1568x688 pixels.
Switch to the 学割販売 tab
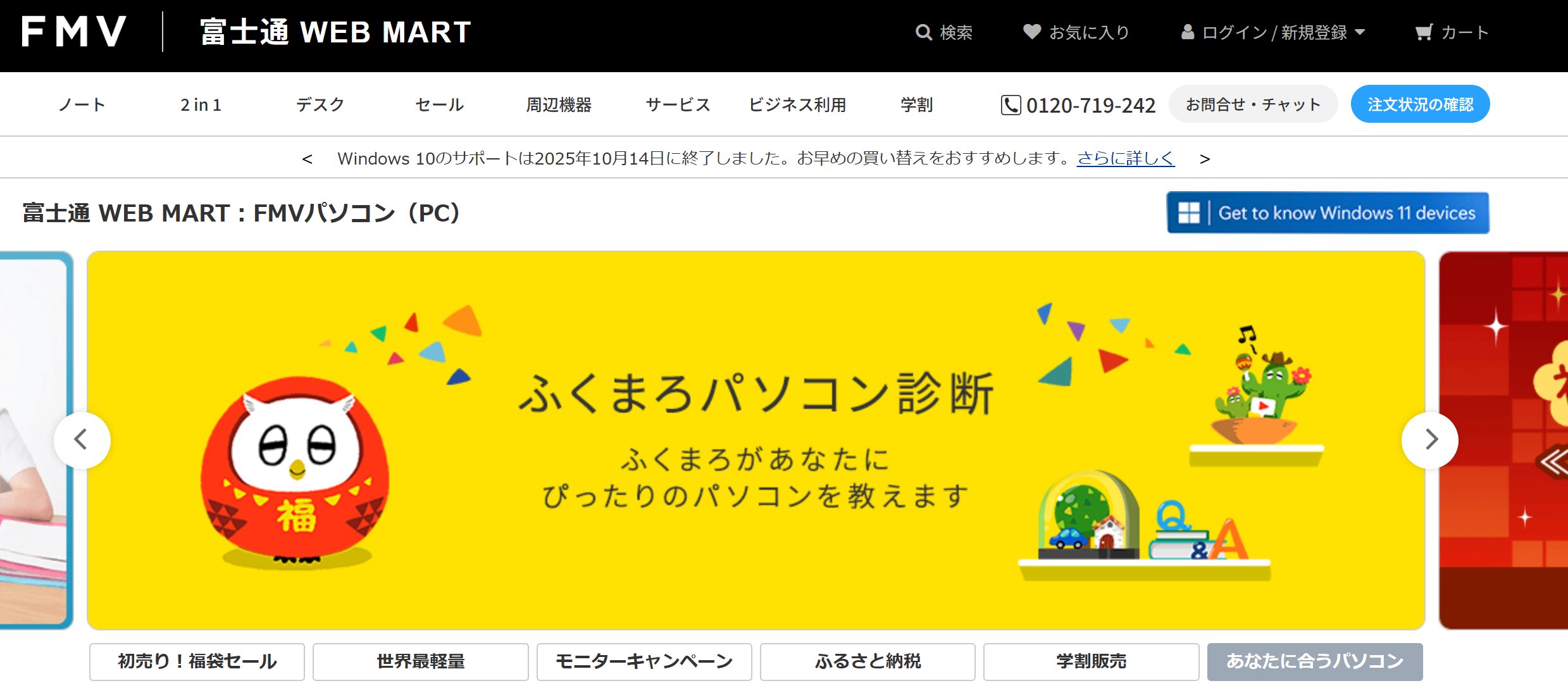point(1091,661)
